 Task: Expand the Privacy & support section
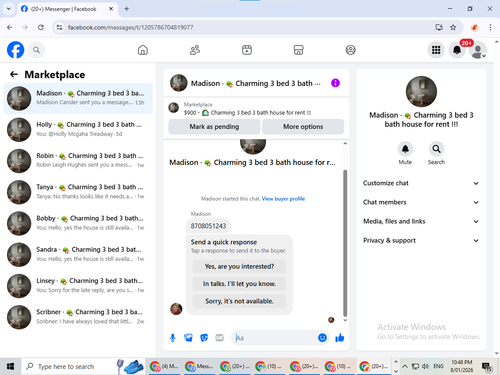(x=421, y=240)
